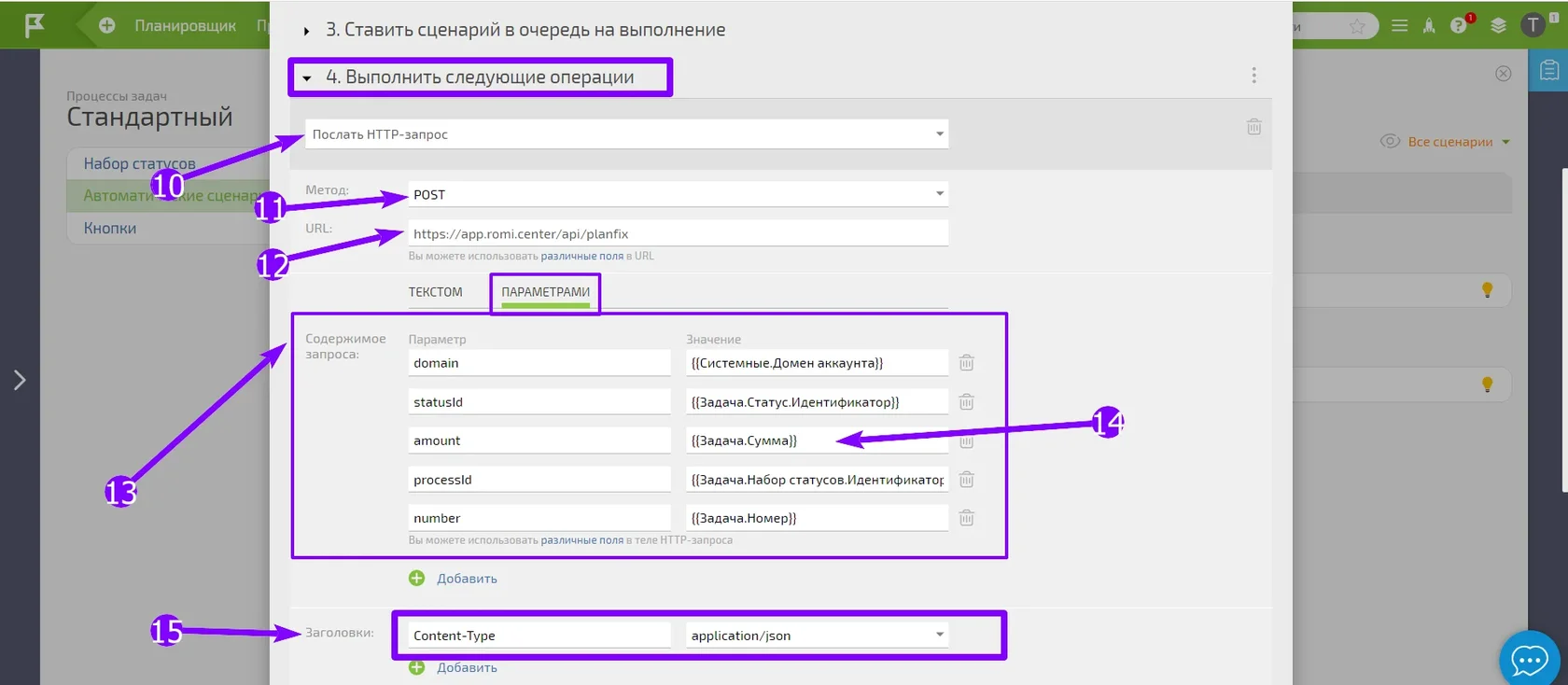This screenshot has width=1568, height=685.
Task: Click the {{Системные.Домен аккаунта}} value field
Action: coord(817,363)
